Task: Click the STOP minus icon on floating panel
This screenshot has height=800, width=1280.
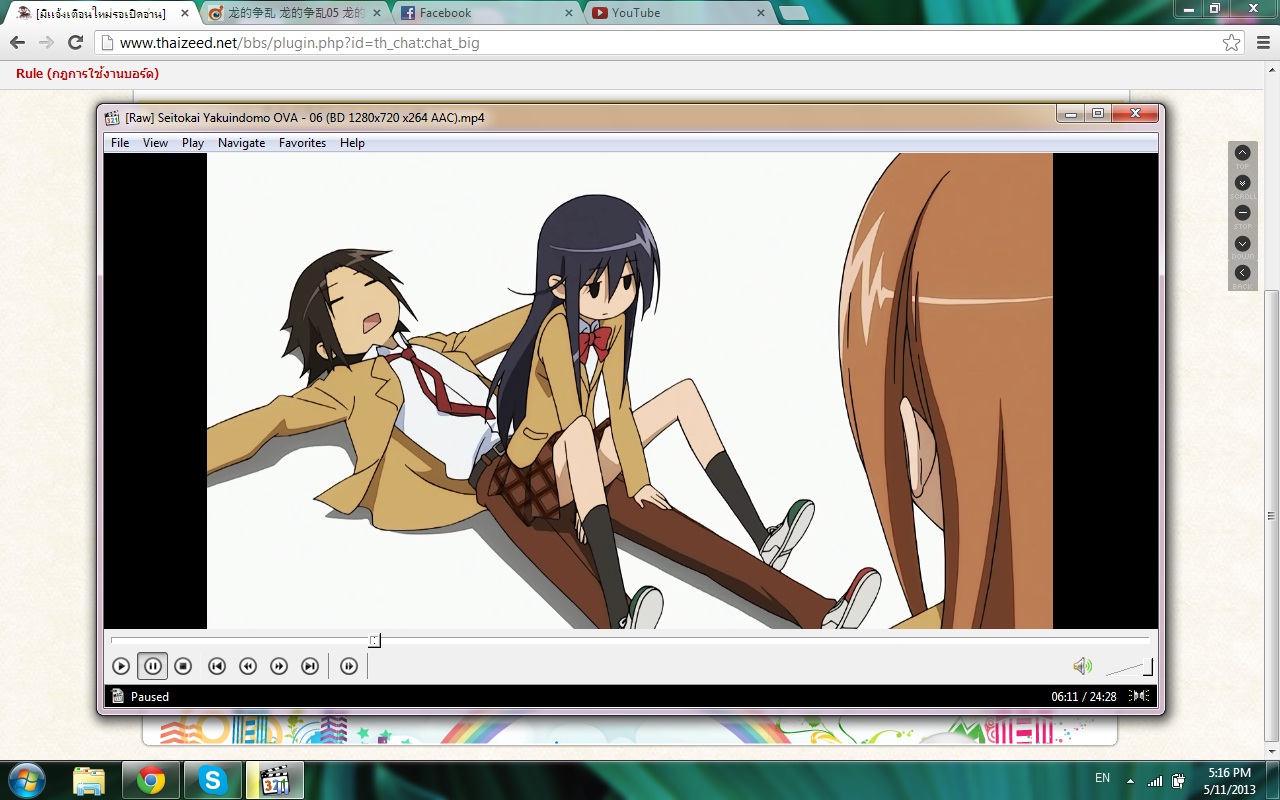Action: pos(1242,213)
